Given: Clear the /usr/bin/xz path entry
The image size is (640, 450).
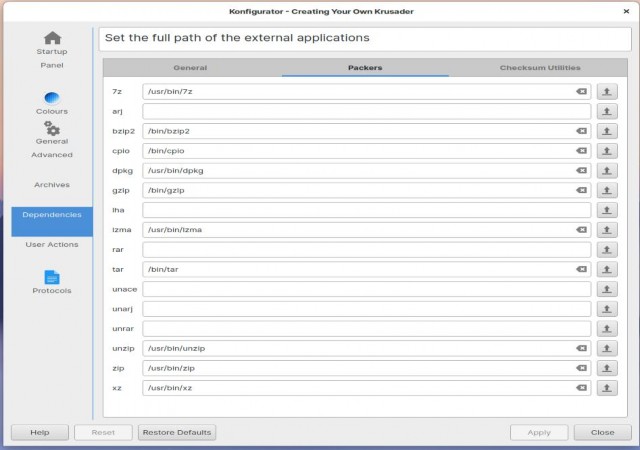Looking at the screenshot, I should tap(581, 388).
